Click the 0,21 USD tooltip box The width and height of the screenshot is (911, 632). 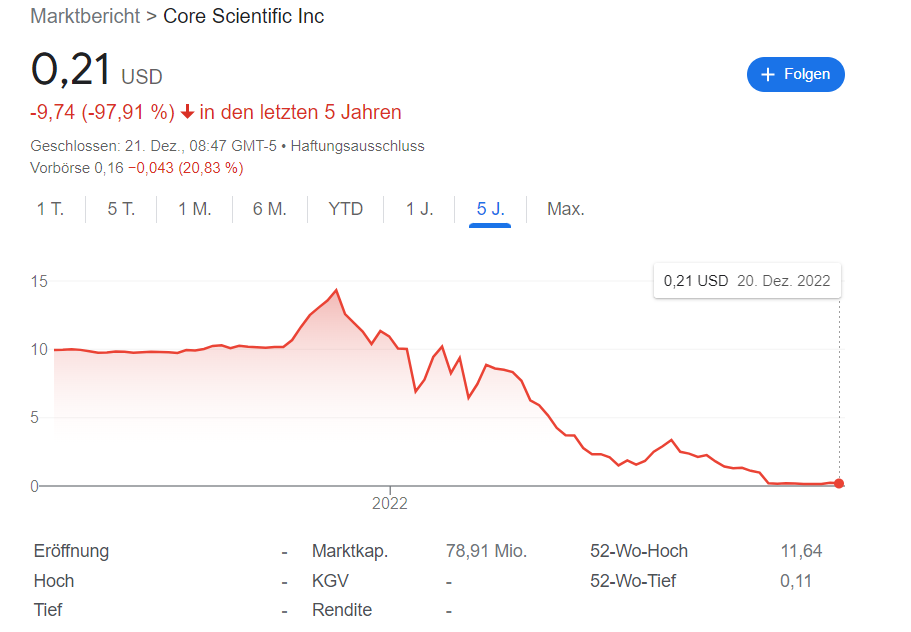(x=747, y=281)
